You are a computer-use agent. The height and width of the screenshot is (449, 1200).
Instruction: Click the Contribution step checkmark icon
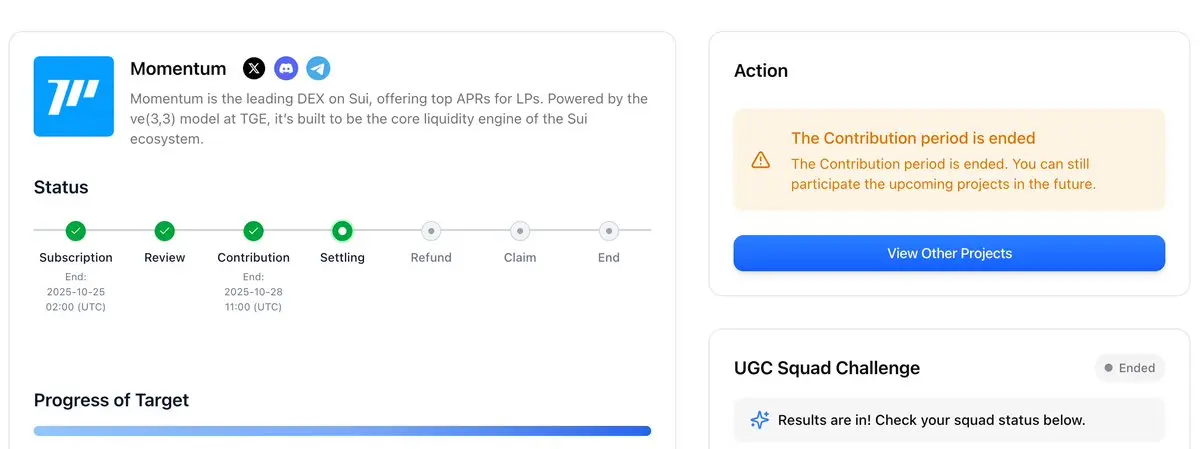pos(254,231)
